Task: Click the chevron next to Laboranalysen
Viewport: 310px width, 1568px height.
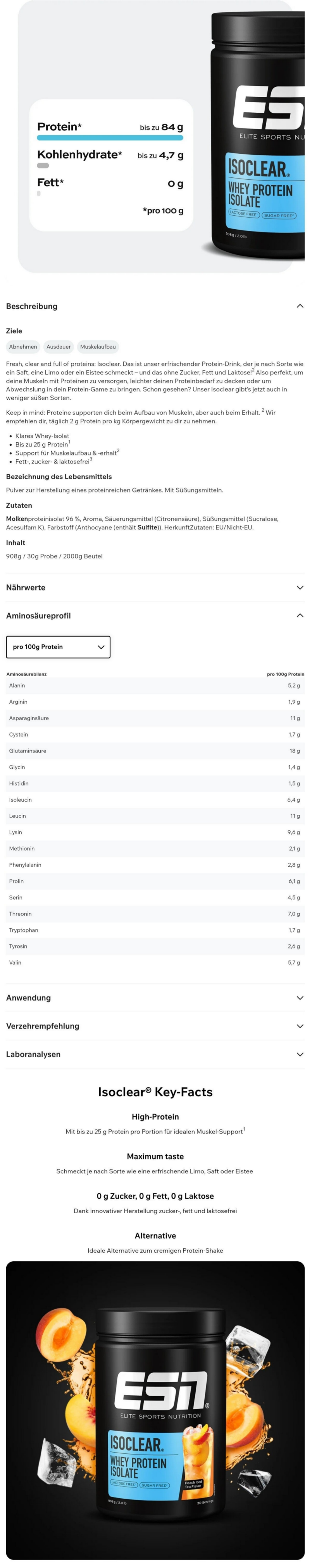Action: [300, 1054]
